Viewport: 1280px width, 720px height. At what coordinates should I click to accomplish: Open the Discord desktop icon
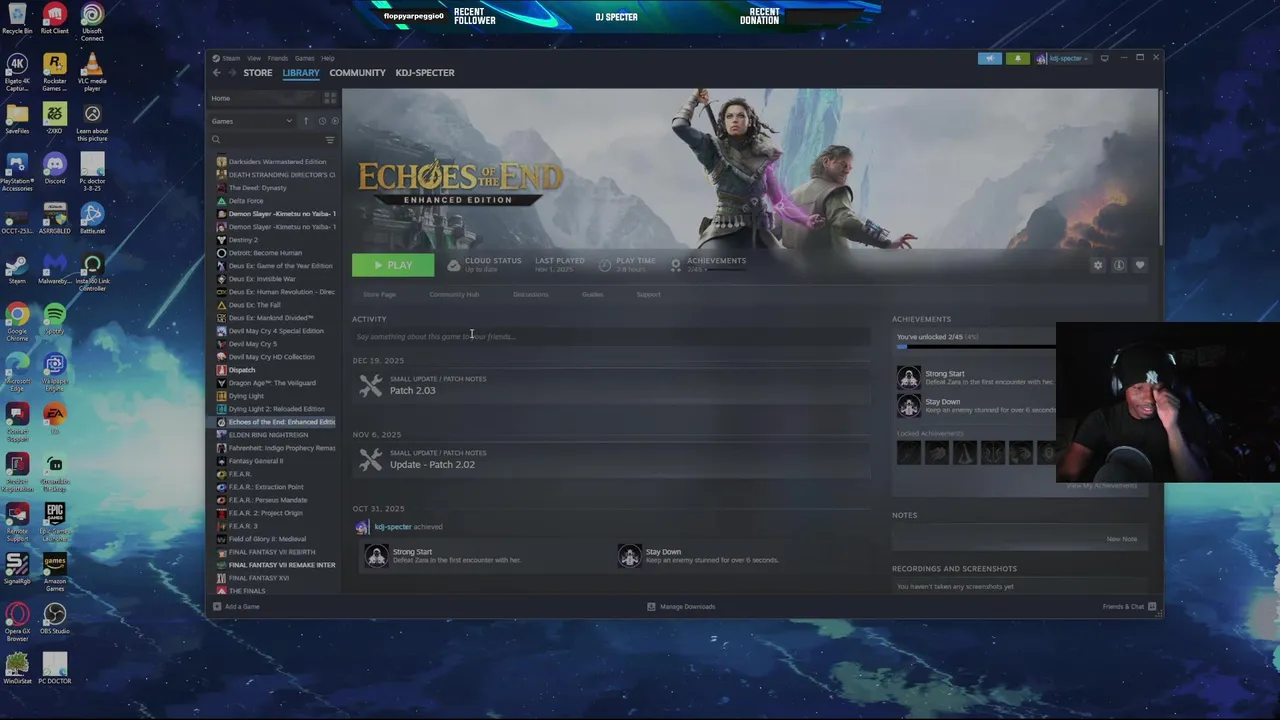click(x=55, y=167)
